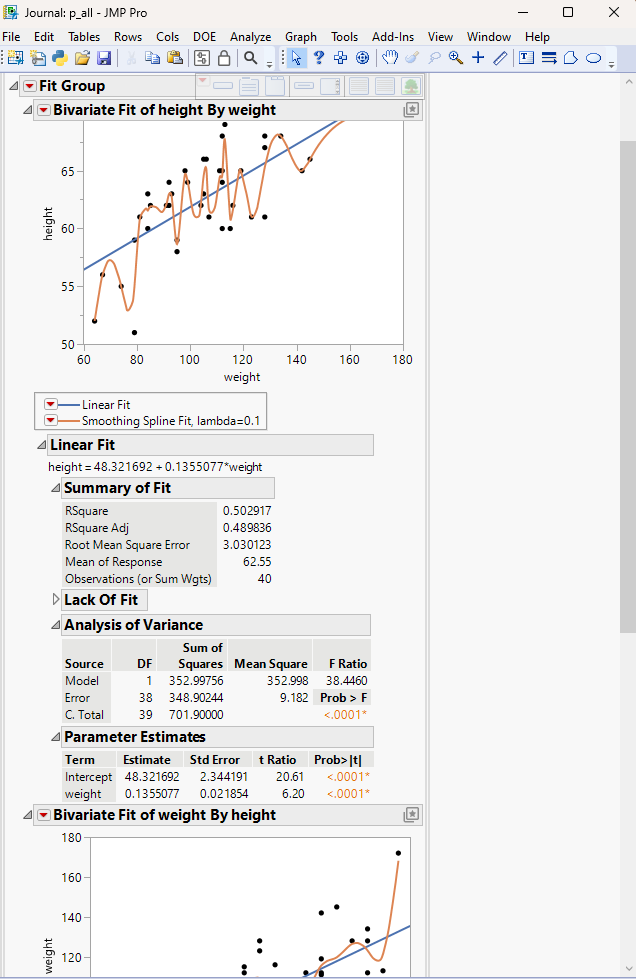Select the Crosshairs tool

478,58
